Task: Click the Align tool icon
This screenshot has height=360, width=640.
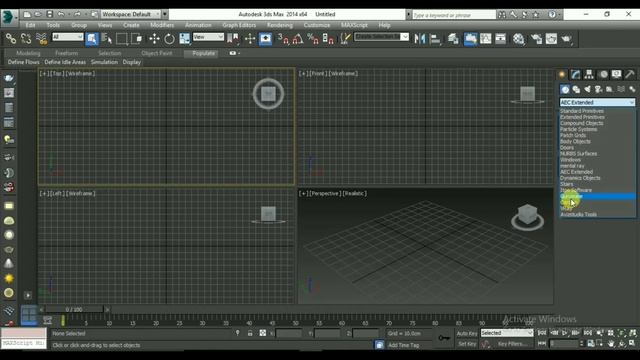Action: 435,39
